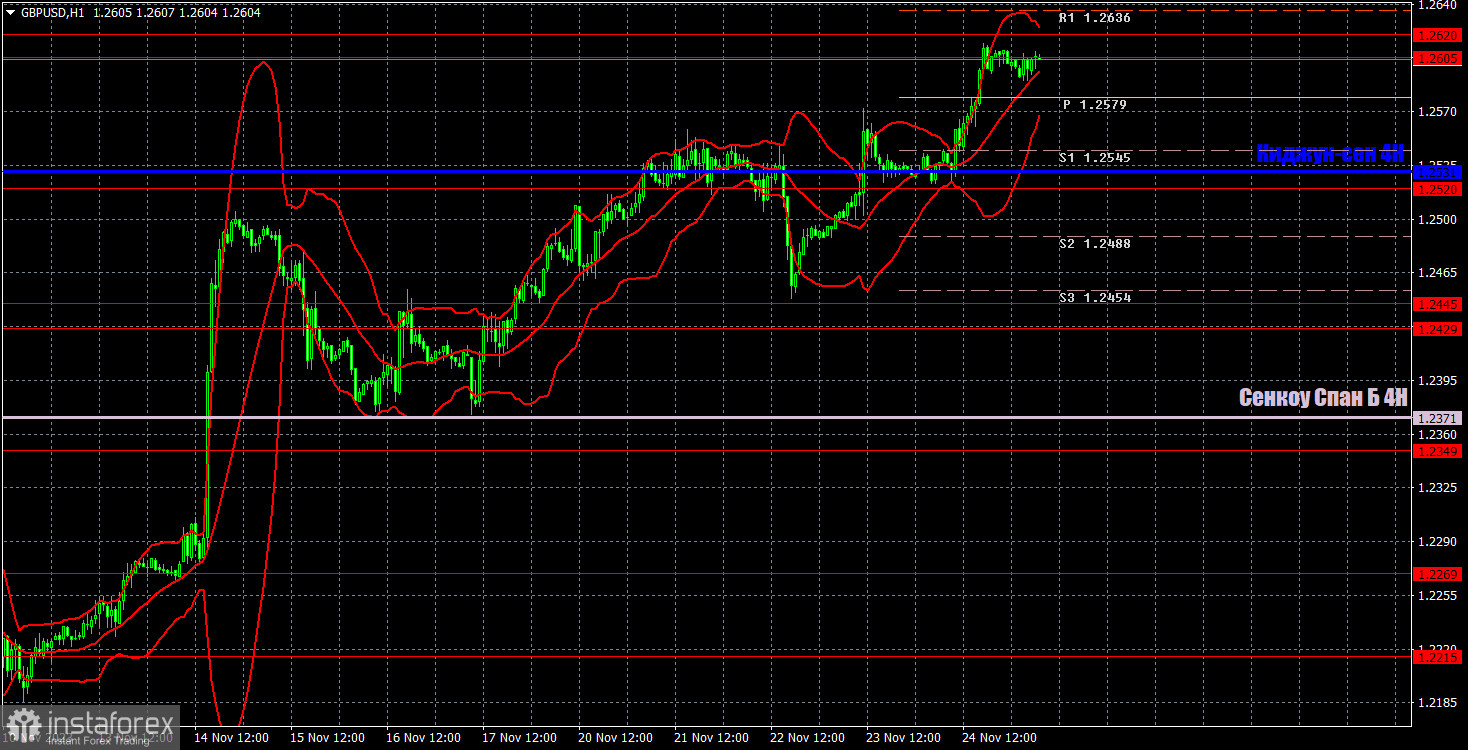Image resolution: width=1468 pixels, height=750 pixels.
Task: Open the chart menu triangle beside GBPUSD,H1
Action: tap(10, 12)
